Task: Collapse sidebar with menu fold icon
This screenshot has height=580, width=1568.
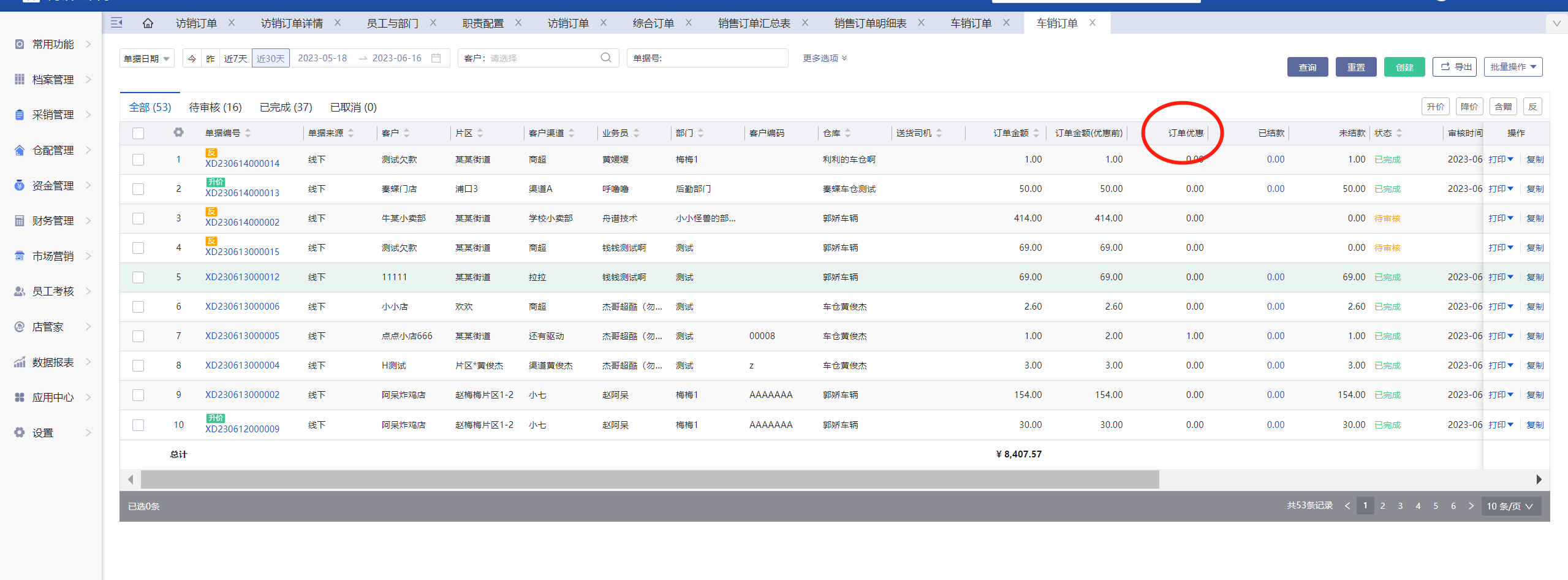Action: [116, 23]
